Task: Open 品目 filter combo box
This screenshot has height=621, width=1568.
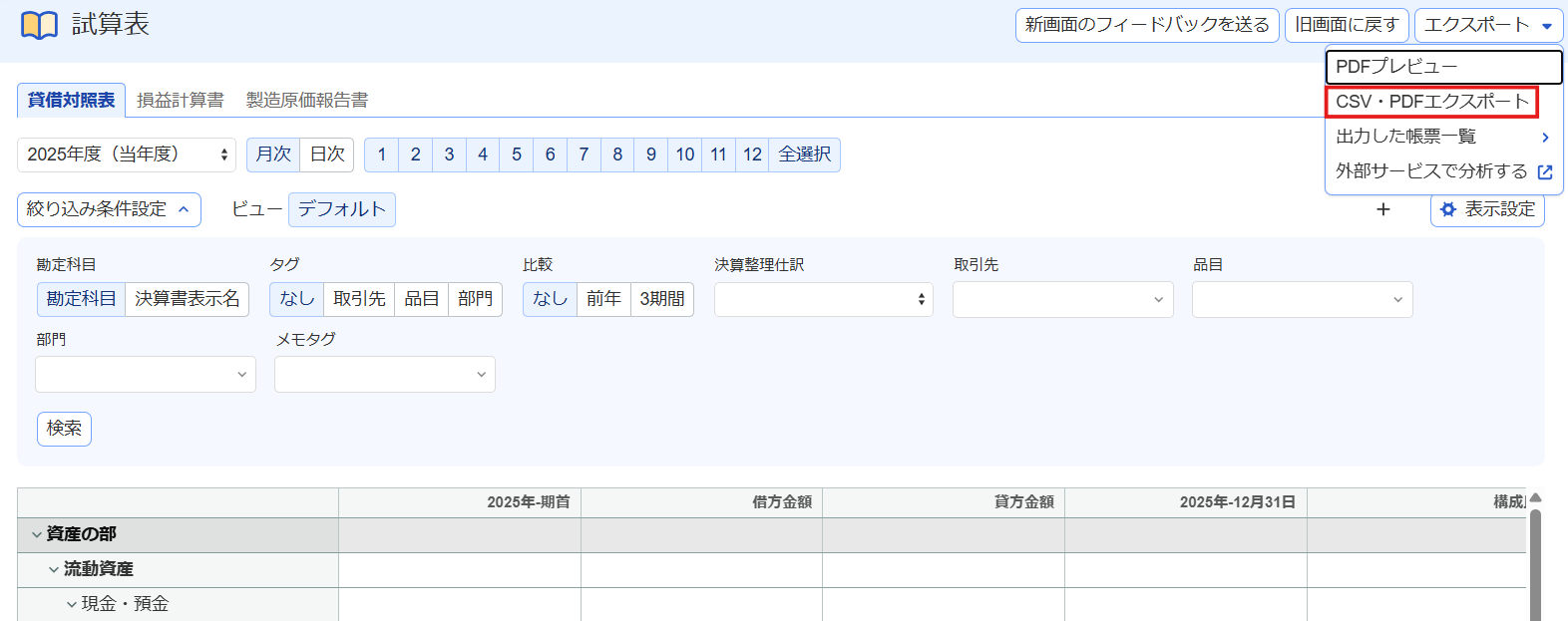Action: point(1303,299)
